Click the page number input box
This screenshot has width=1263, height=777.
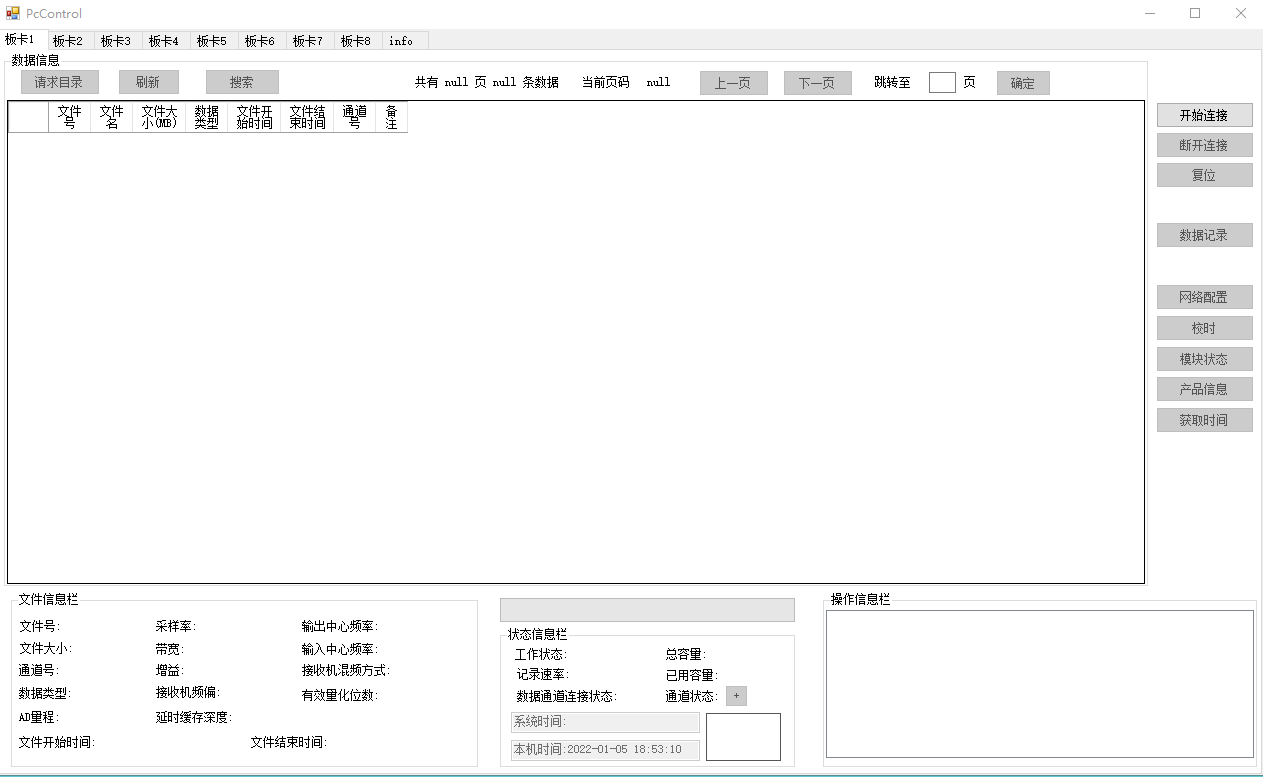click(942, 83)
